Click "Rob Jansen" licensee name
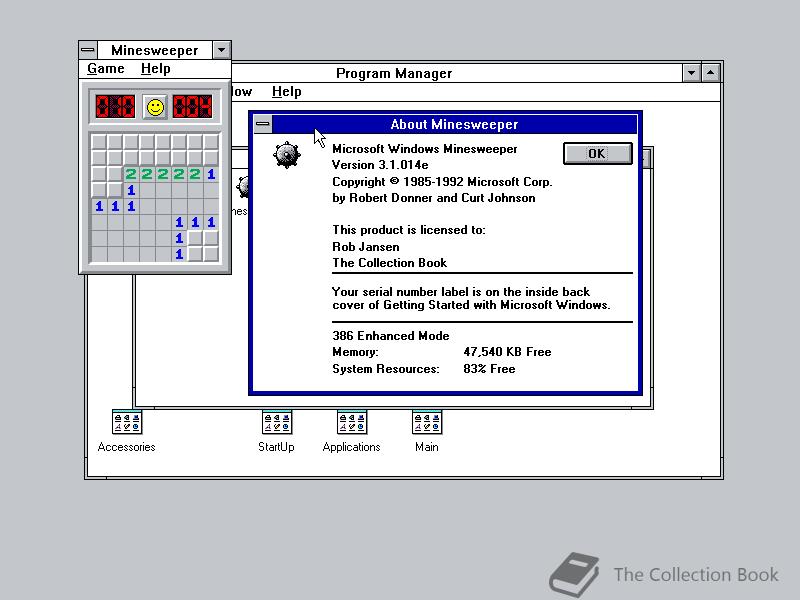The image size is (800, 600). coord(366,247)
